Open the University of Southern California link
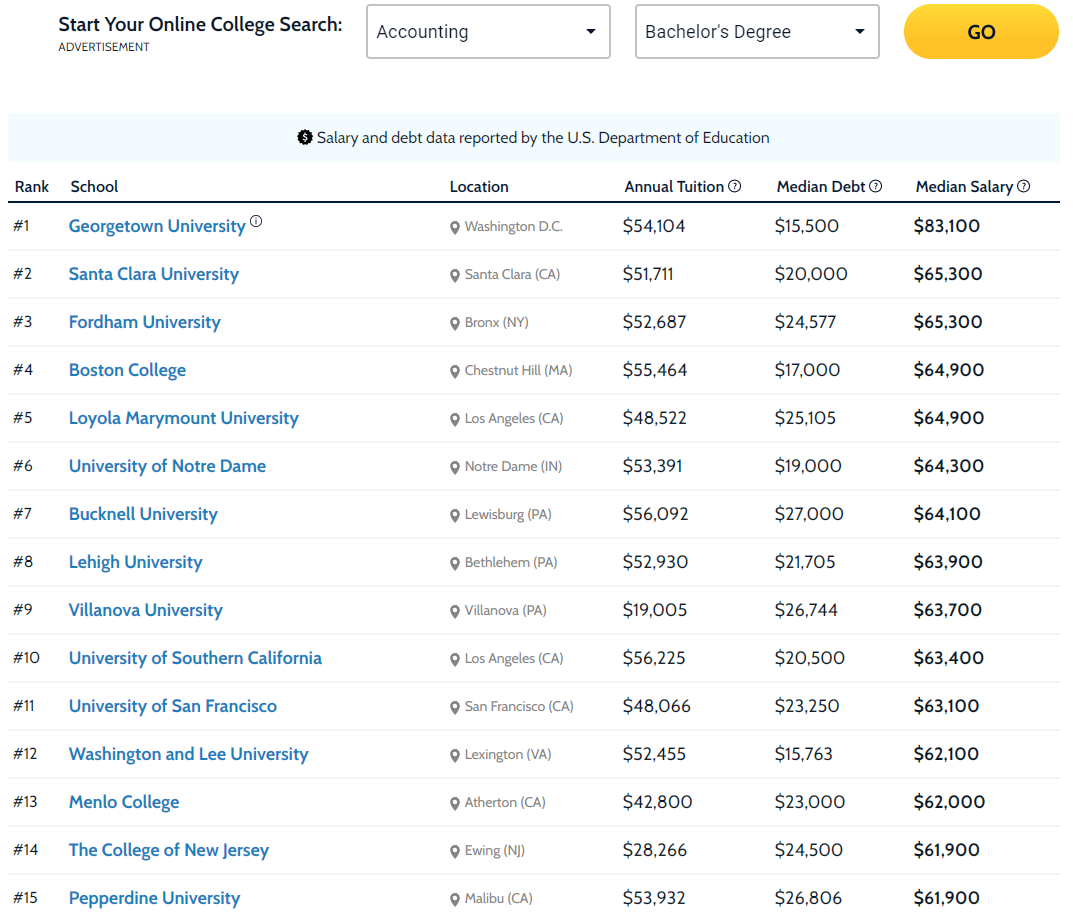 pos(195,658)
